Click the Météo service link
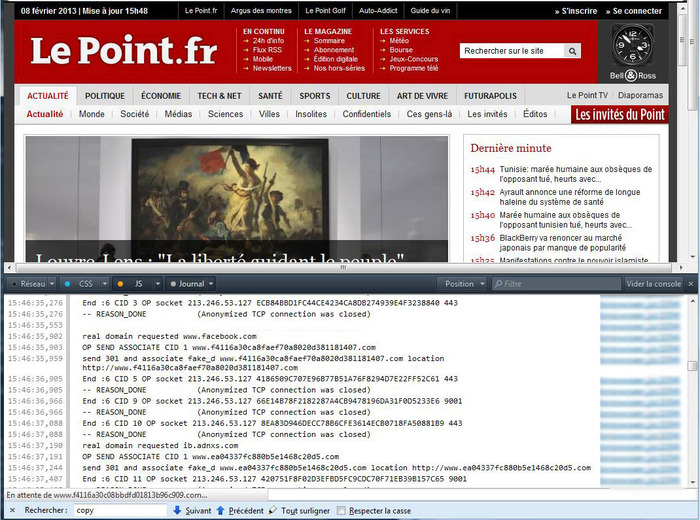This screenshot has height=520, width=700. tap(399, 41)
